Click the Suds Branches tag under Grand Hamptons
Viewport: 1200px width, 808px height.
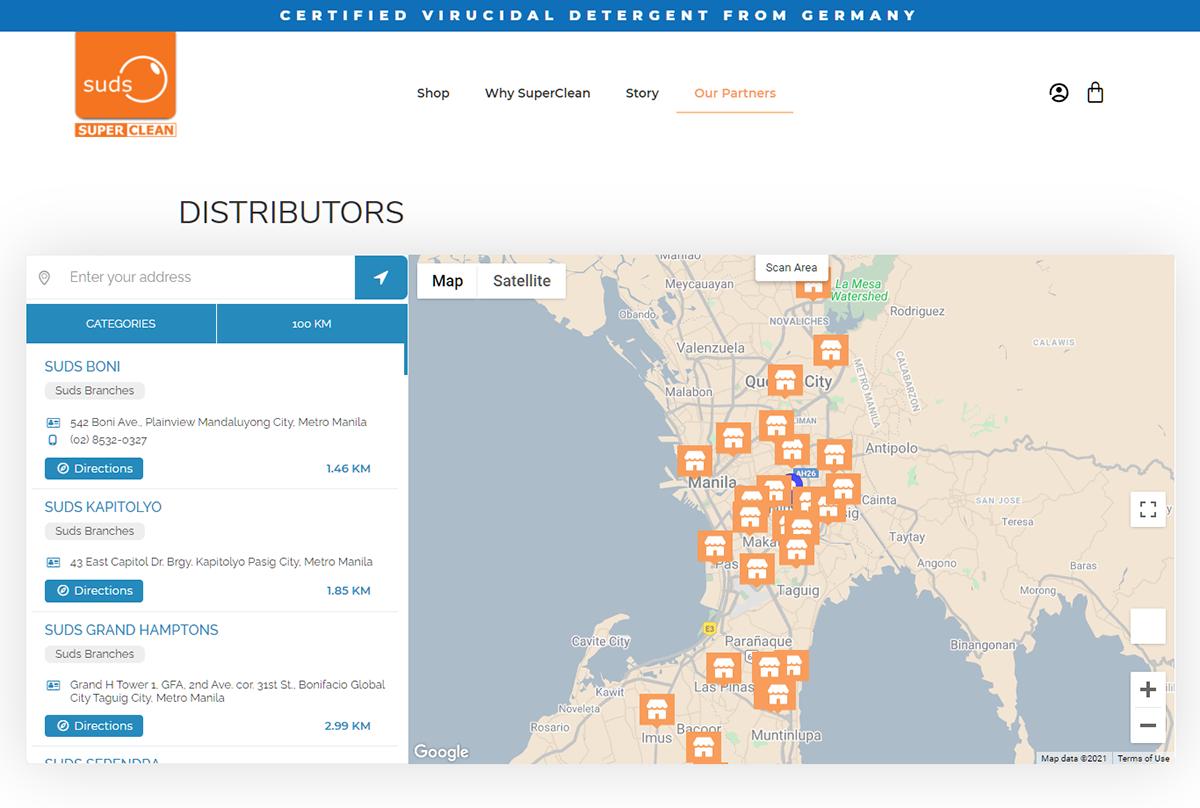click(95, 654)
